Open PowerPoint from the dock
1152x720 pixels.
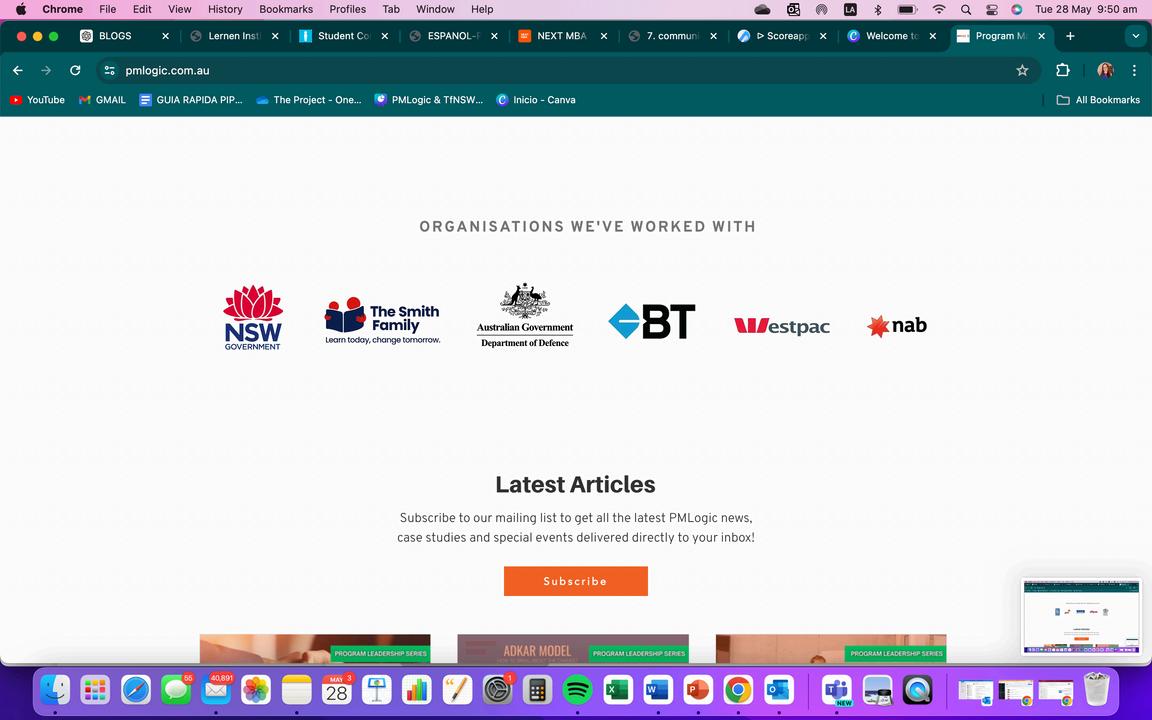(x=698, y=690)
